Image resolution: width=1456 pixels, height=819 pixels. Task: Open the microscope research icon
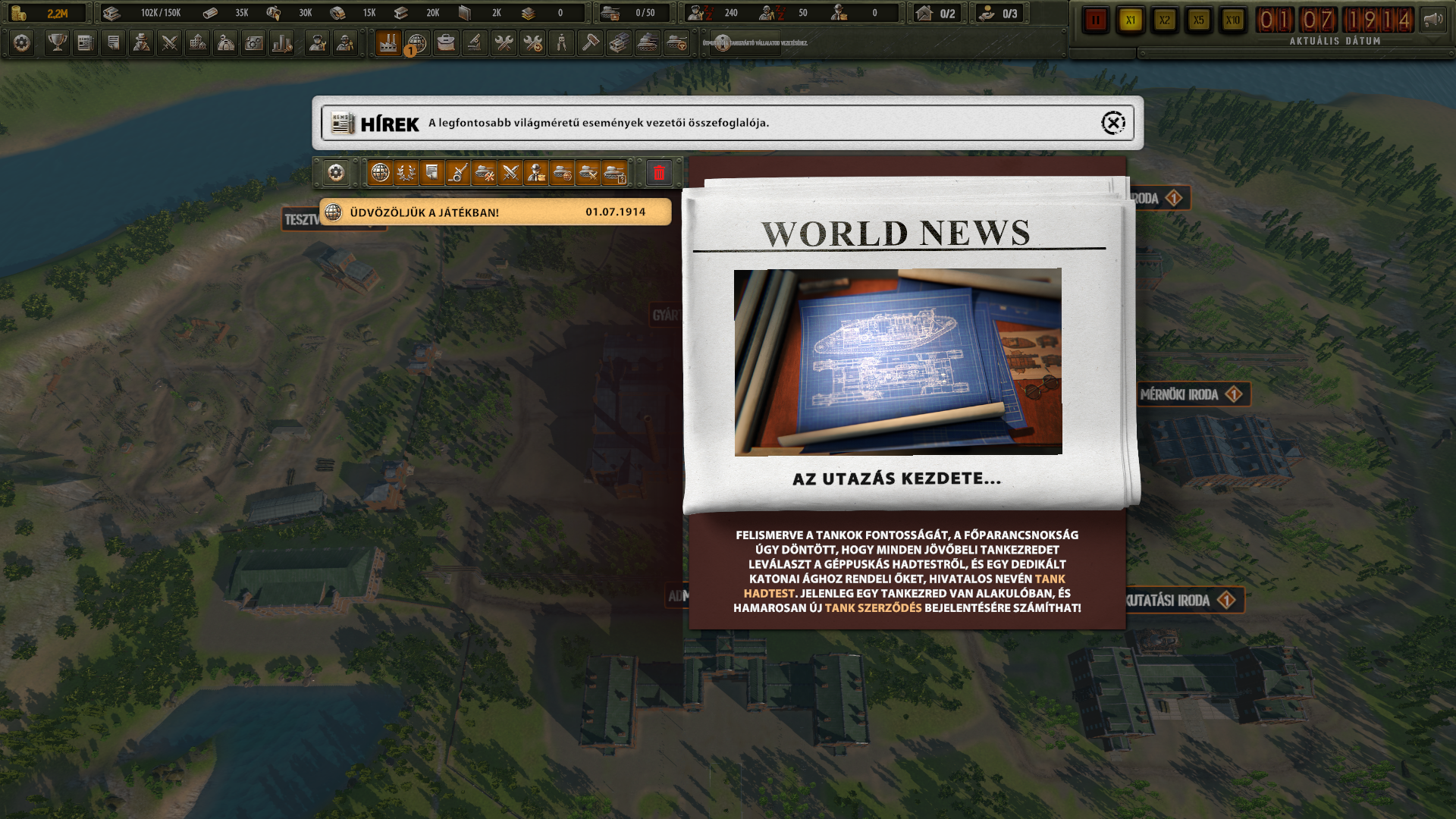coord(475,43)
